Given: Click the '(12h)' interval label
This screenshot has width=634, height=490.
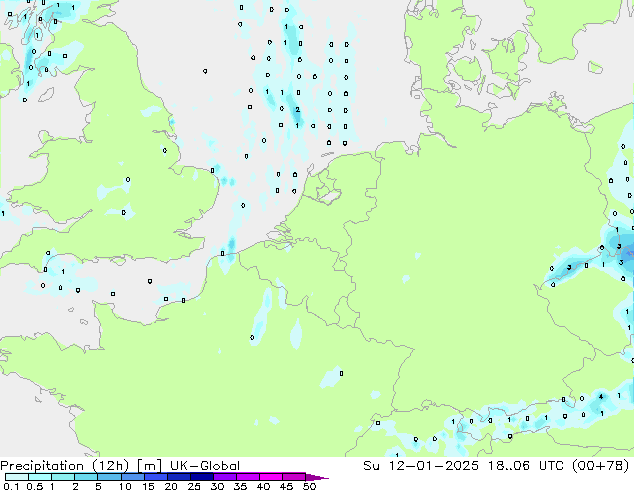Looking at the screenshot, I should [110, 466].
